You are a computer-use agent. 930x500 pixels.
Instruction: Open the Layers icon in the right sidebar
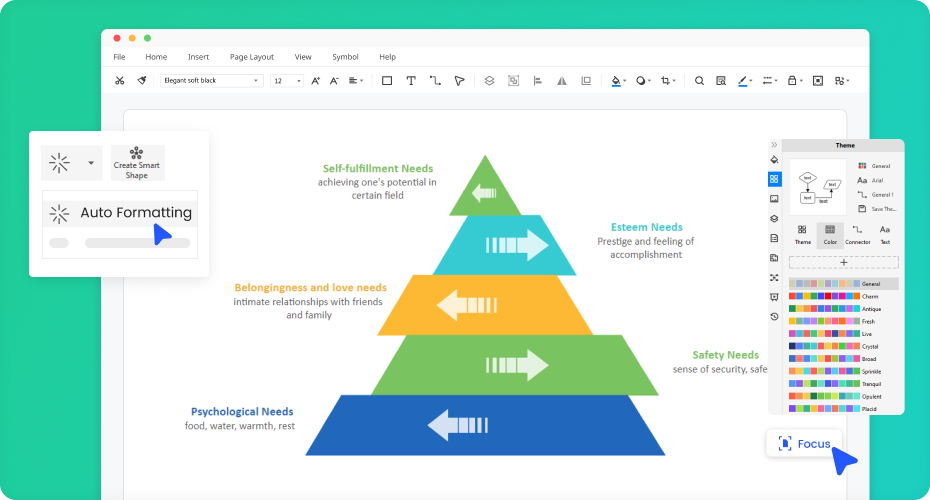[774, 218]
